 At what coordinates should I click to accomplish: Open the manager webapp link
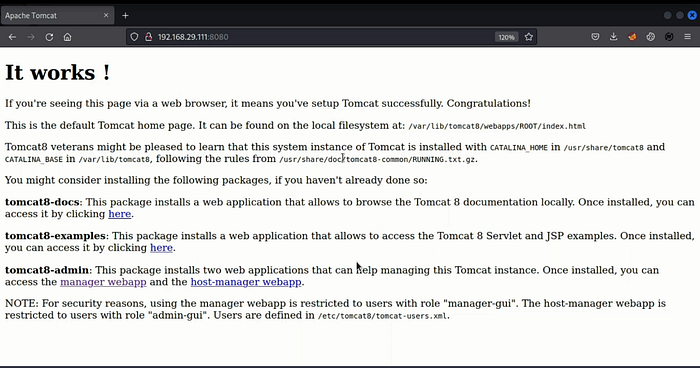(103, 282)
